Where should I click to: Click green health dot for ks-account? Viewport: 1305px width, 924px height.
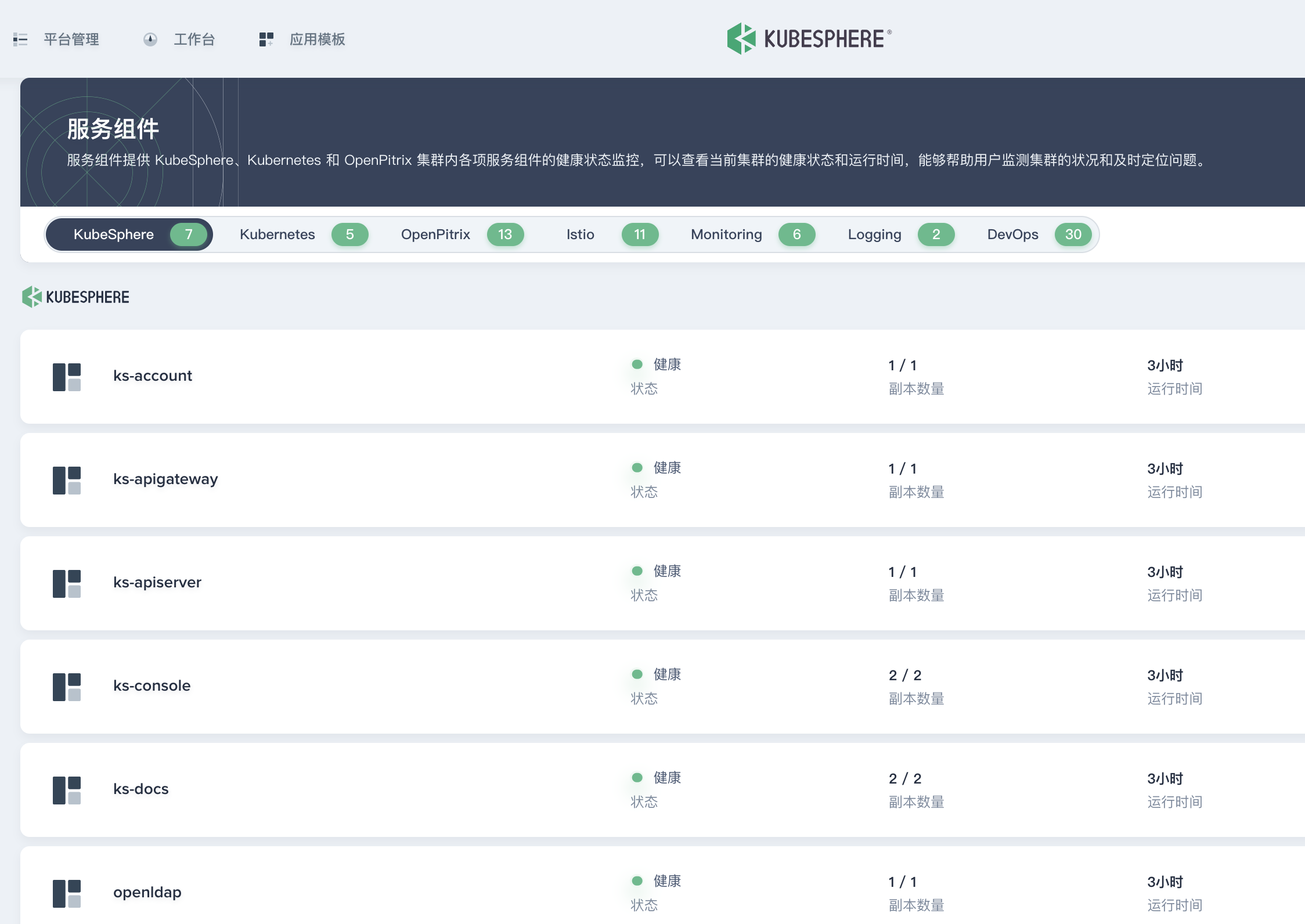point(637,364)
